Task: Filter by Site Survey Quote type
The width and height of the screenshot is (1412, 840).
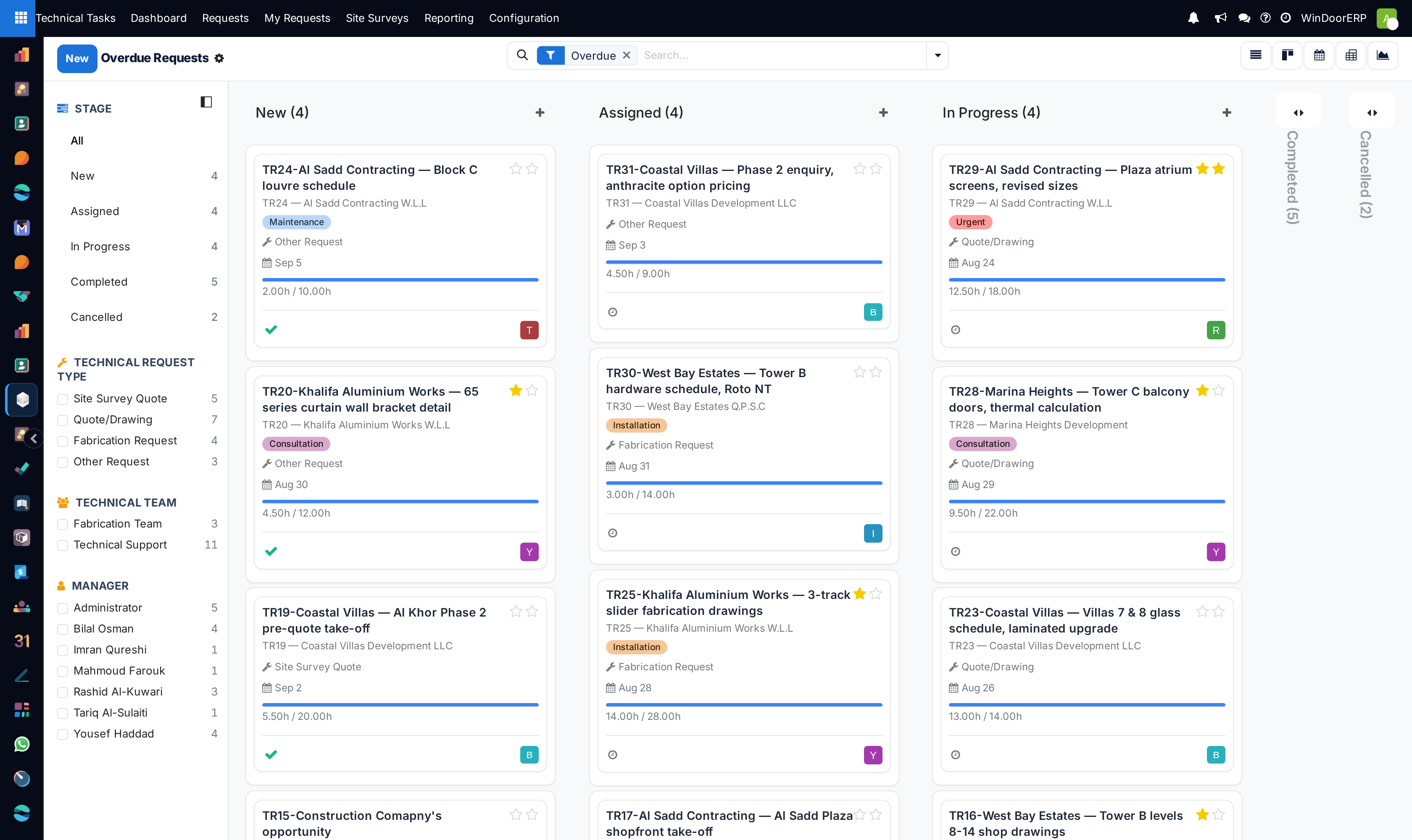Action: (x=63, y=399)
